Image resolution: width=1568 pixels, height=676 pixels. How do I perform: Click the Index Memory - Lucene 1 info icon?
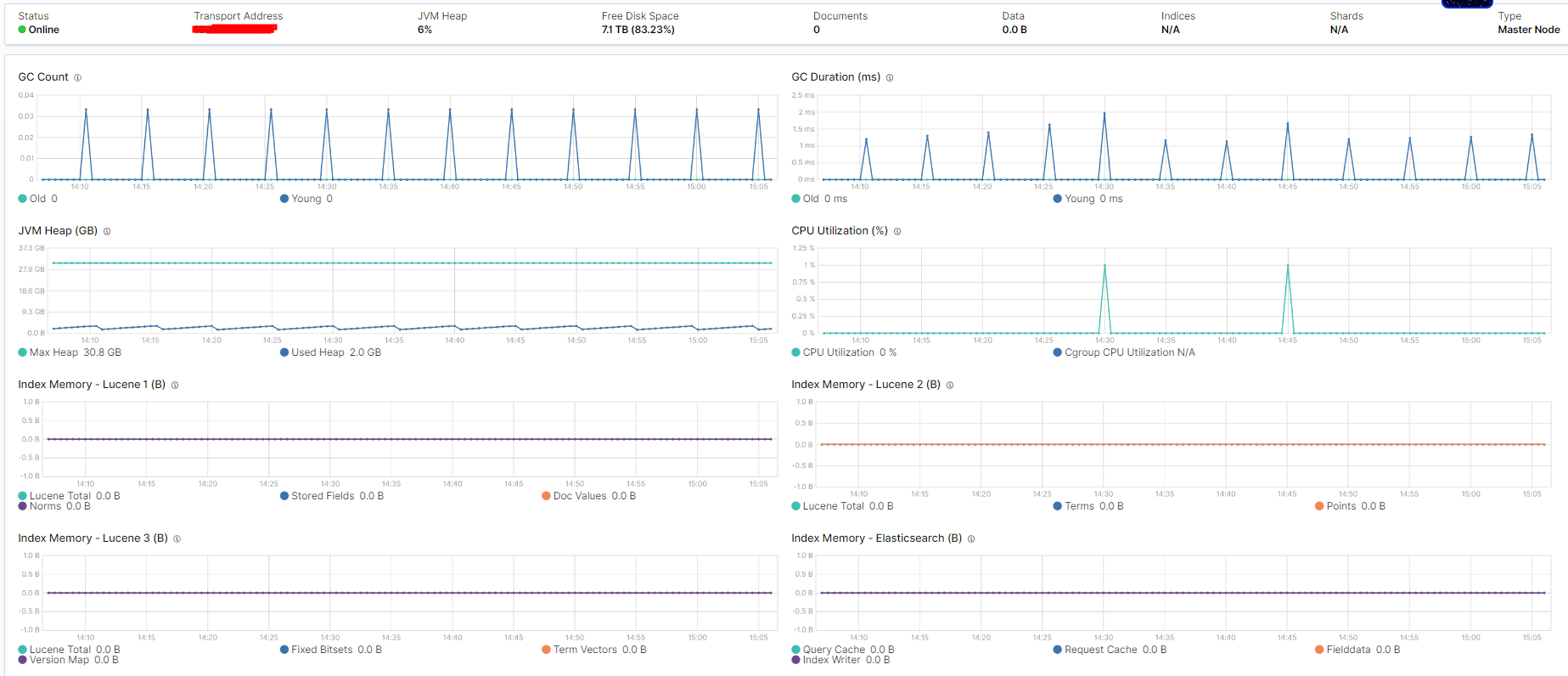(175, 385)
